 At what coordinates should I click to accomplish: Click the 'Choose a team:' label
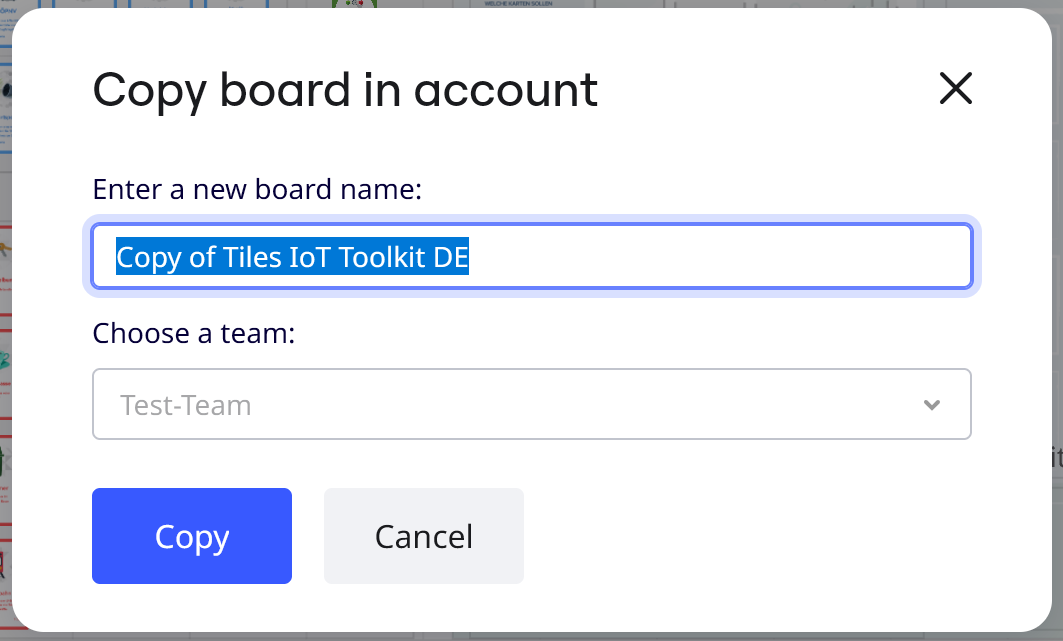194,333
